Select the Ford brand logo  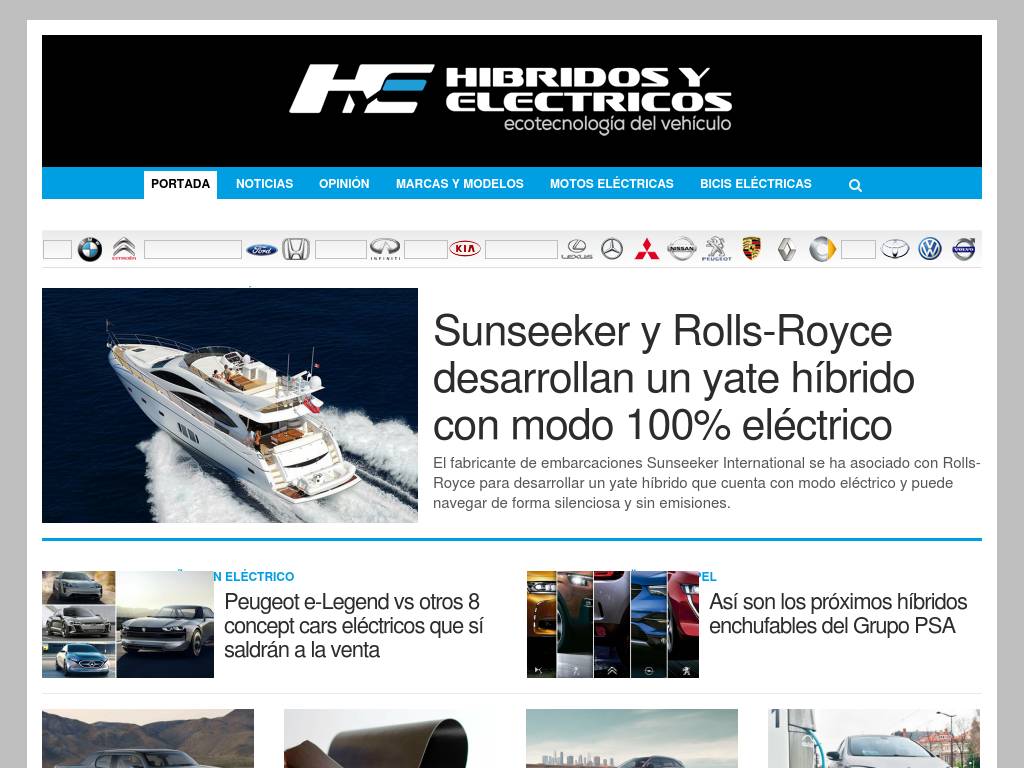coord(262,250)
